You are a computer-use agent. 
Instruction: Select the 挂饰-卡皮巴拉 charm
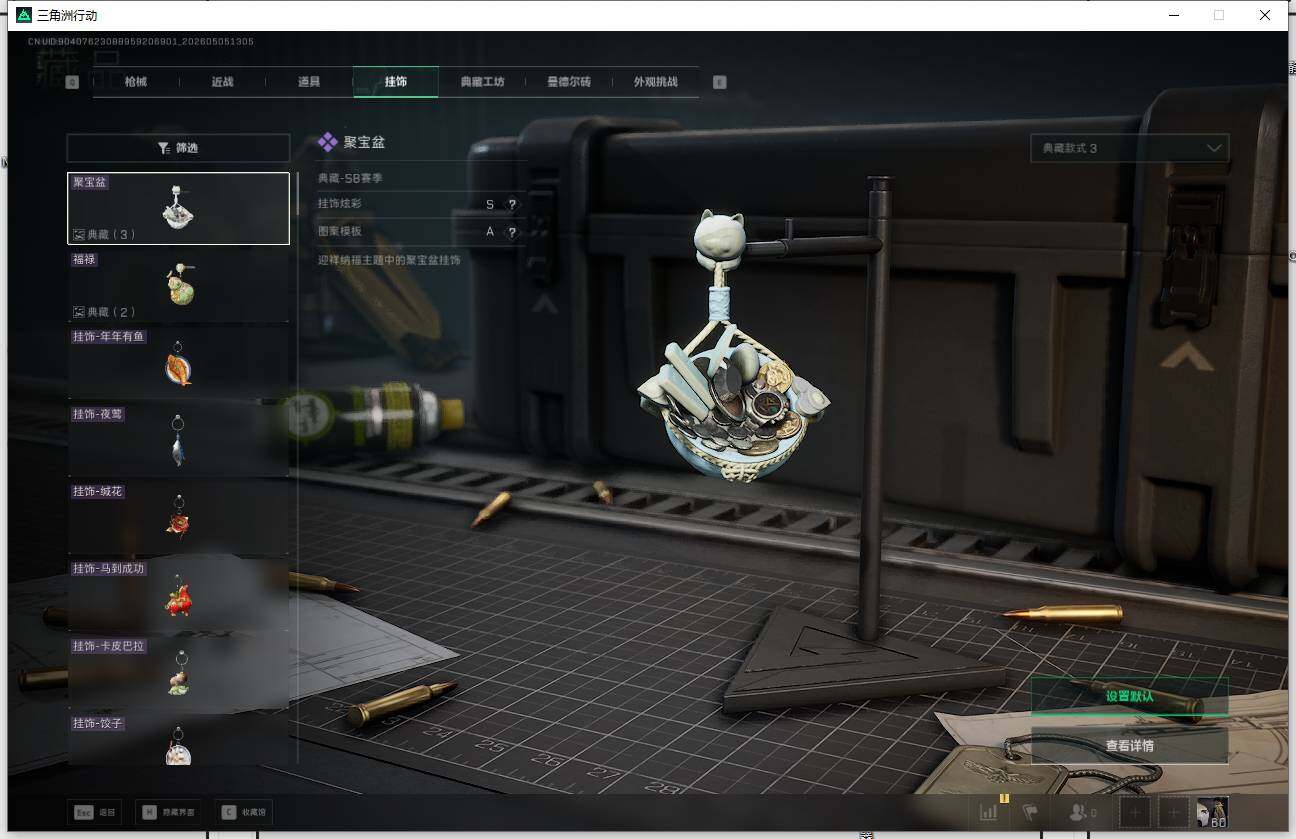tap(178, 672)
